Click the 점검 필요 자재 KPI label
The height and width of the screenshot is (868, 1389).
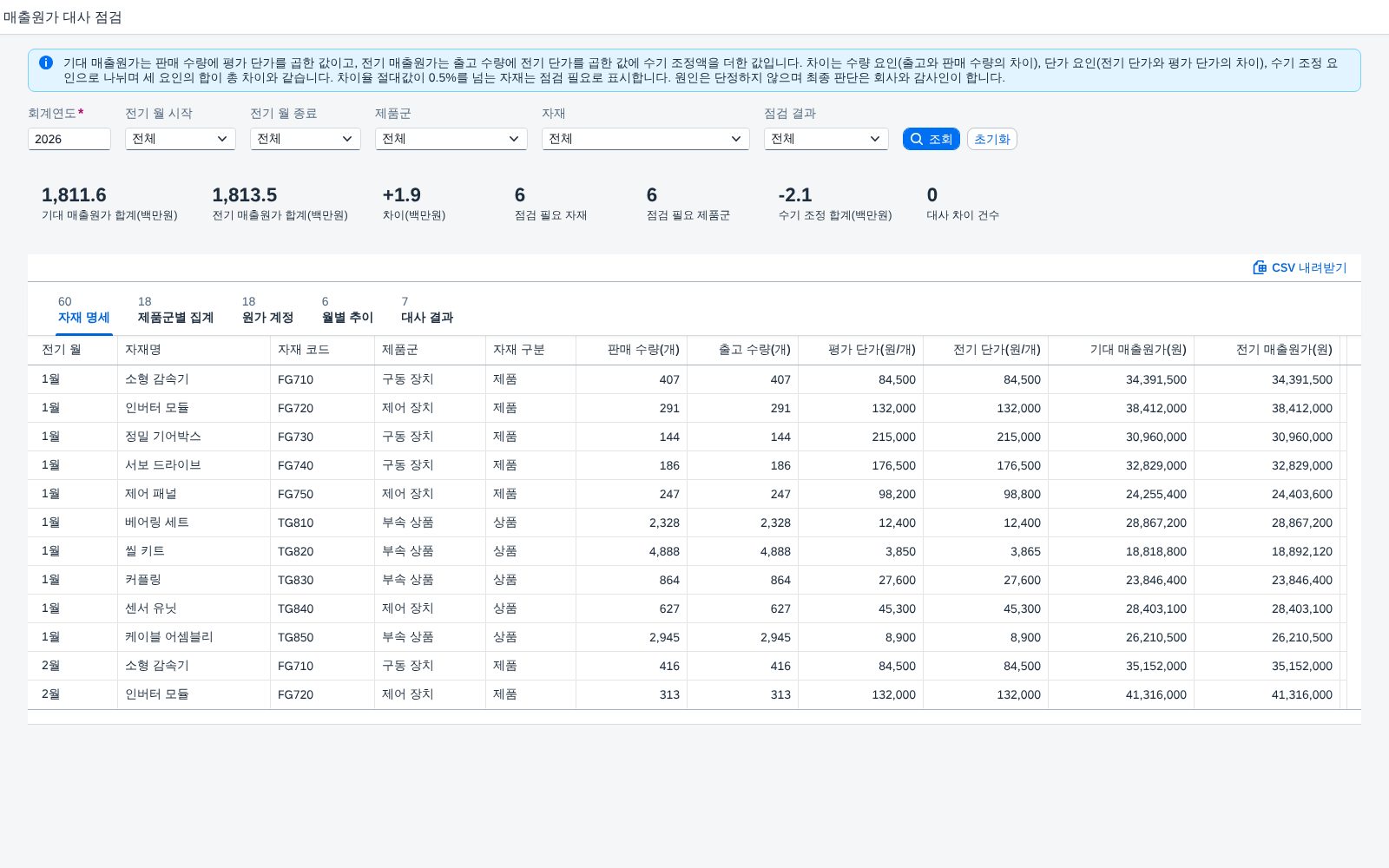550,215
